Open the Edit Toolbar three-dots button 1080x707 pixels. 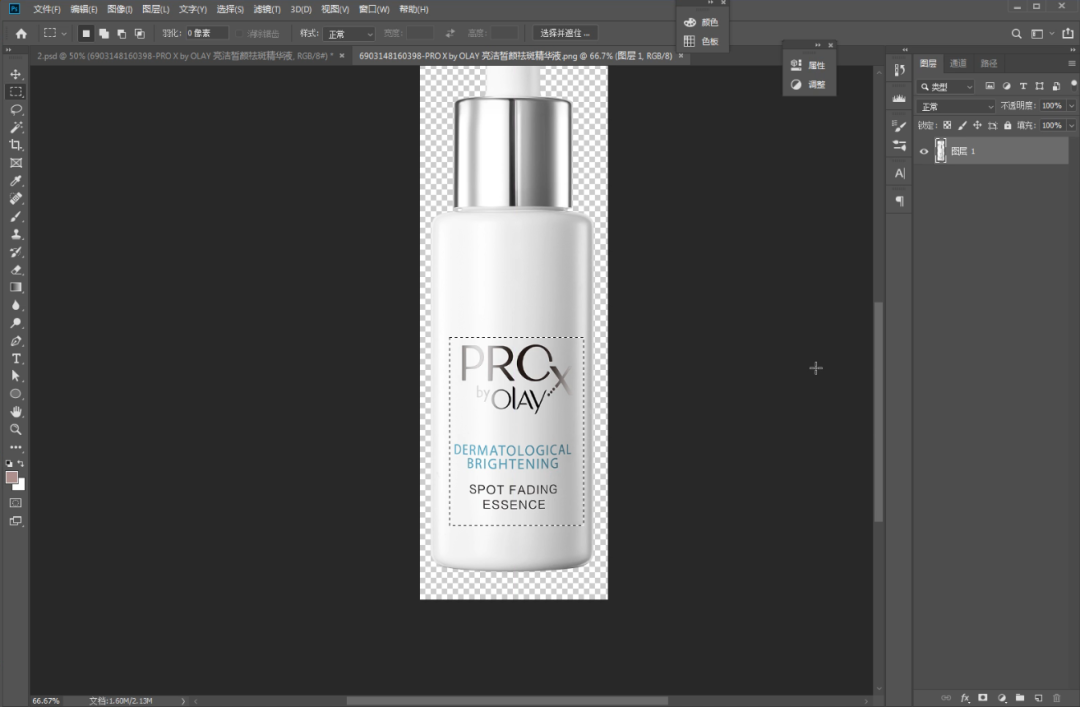(x=16, y=447)
